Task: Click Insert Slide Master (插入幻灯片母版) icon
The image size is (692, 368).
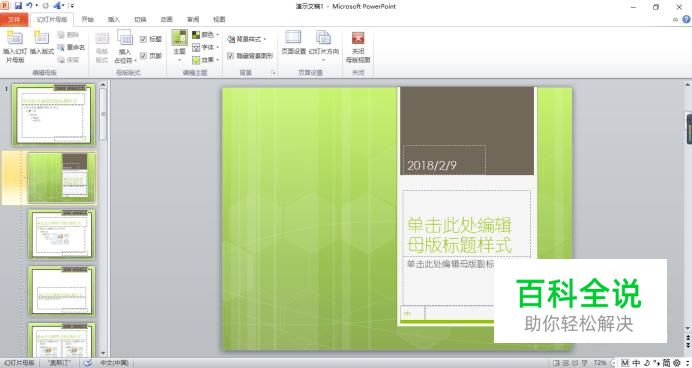Action: (15, 38)
